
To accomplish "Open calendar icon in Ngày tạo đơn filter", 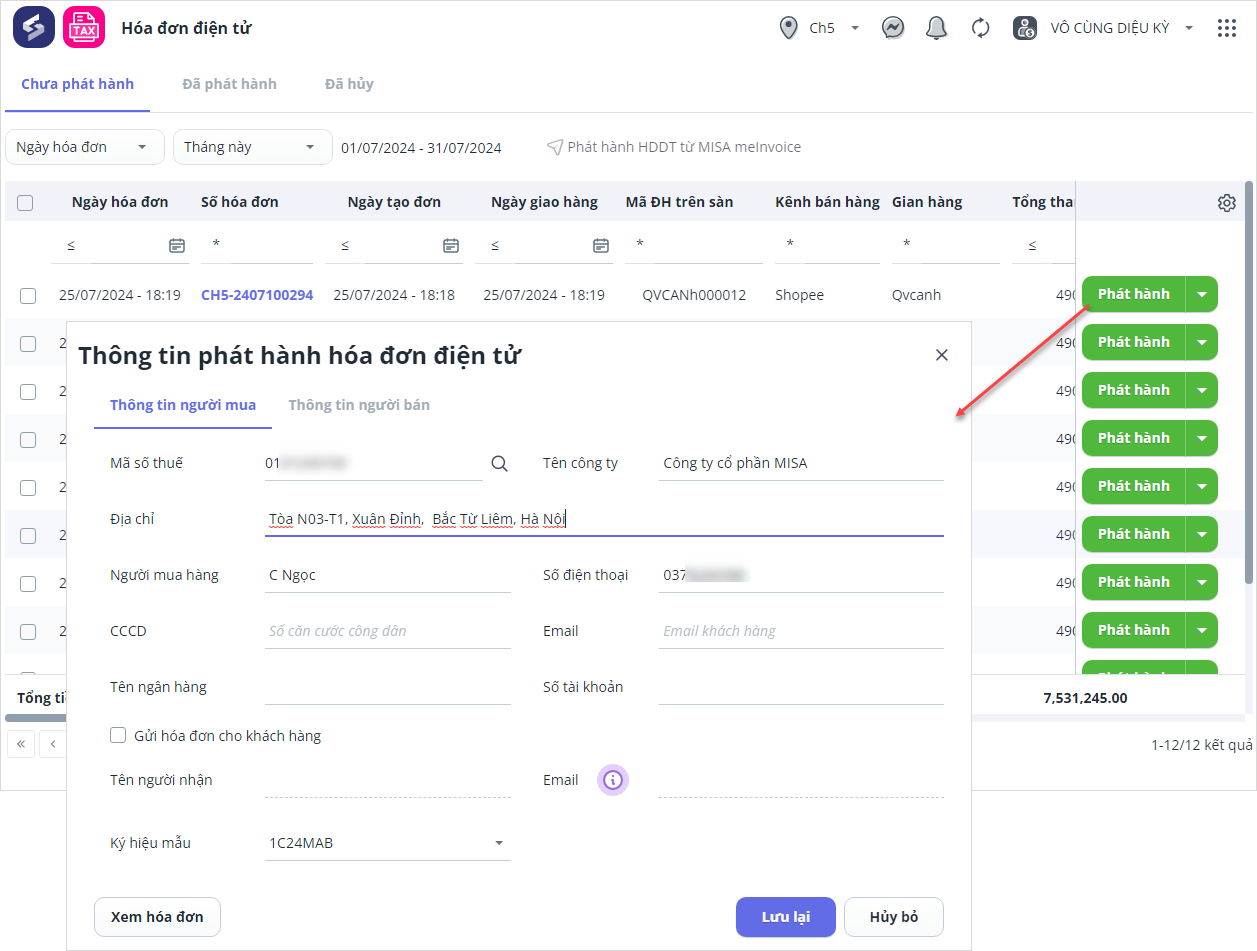I will [451, 245].
